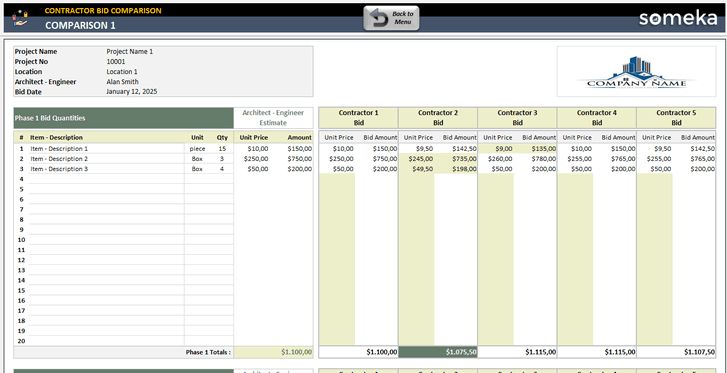Select the 'Item - Description 1' cell

(x=106, y=148)
